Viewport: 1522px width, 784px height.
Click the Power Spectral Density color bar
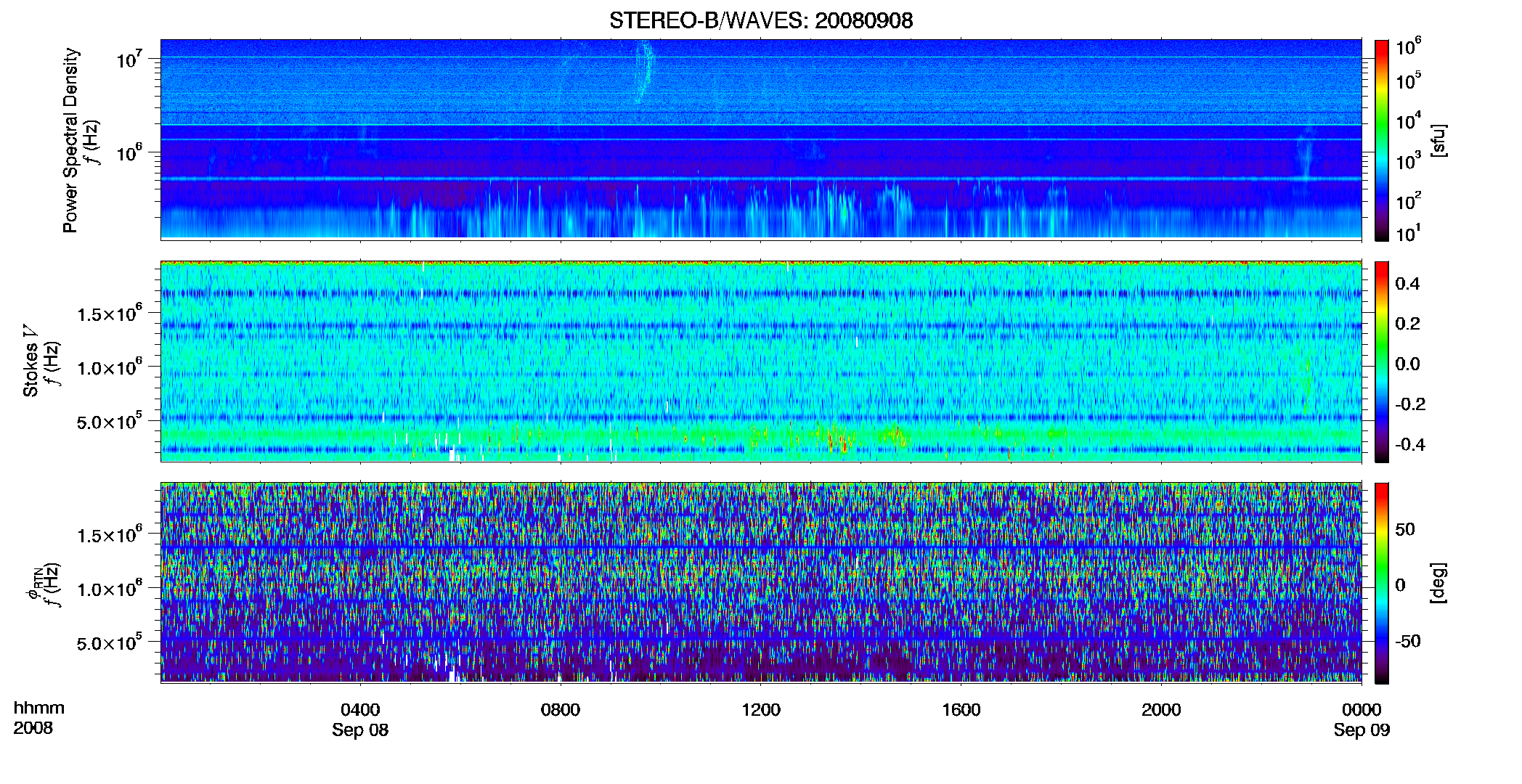click(1382, 140)
